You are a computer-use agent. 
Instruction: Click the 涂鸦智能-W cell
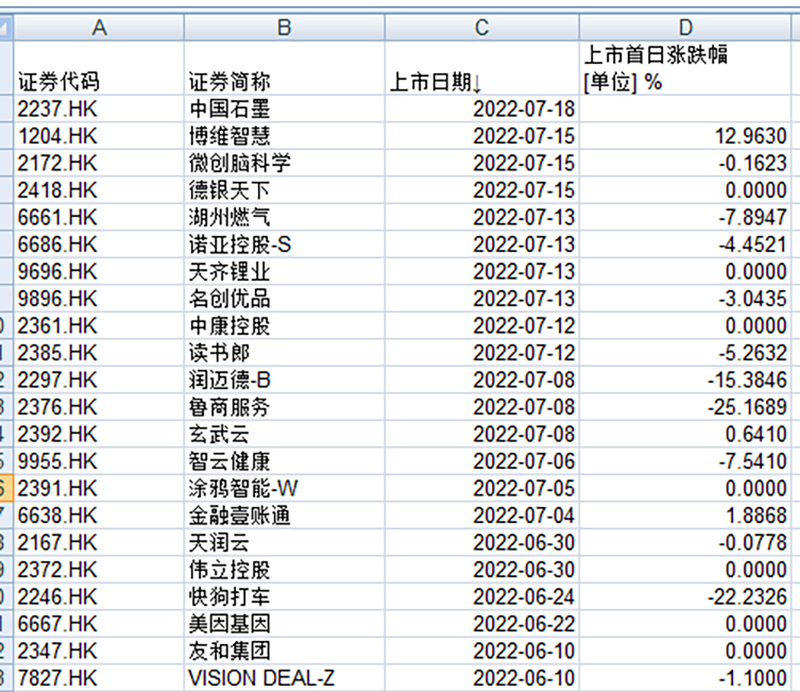(284, 488)
